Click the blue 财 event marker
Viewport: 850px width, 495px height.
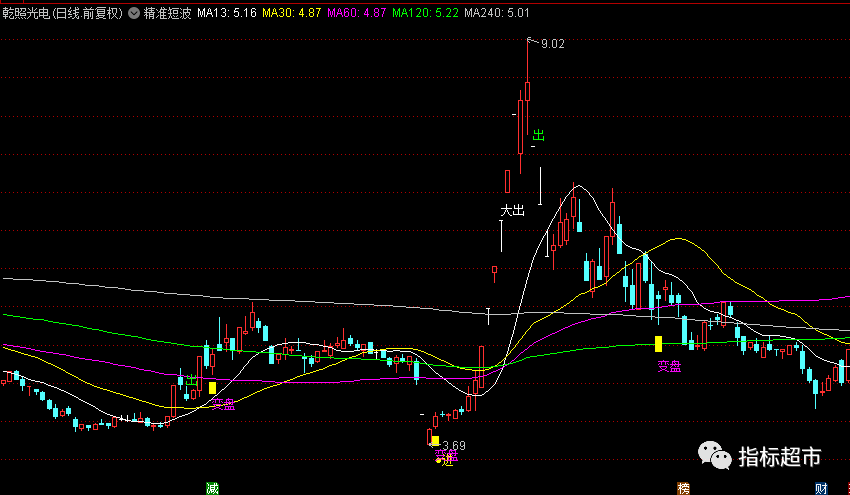[821, 488]
